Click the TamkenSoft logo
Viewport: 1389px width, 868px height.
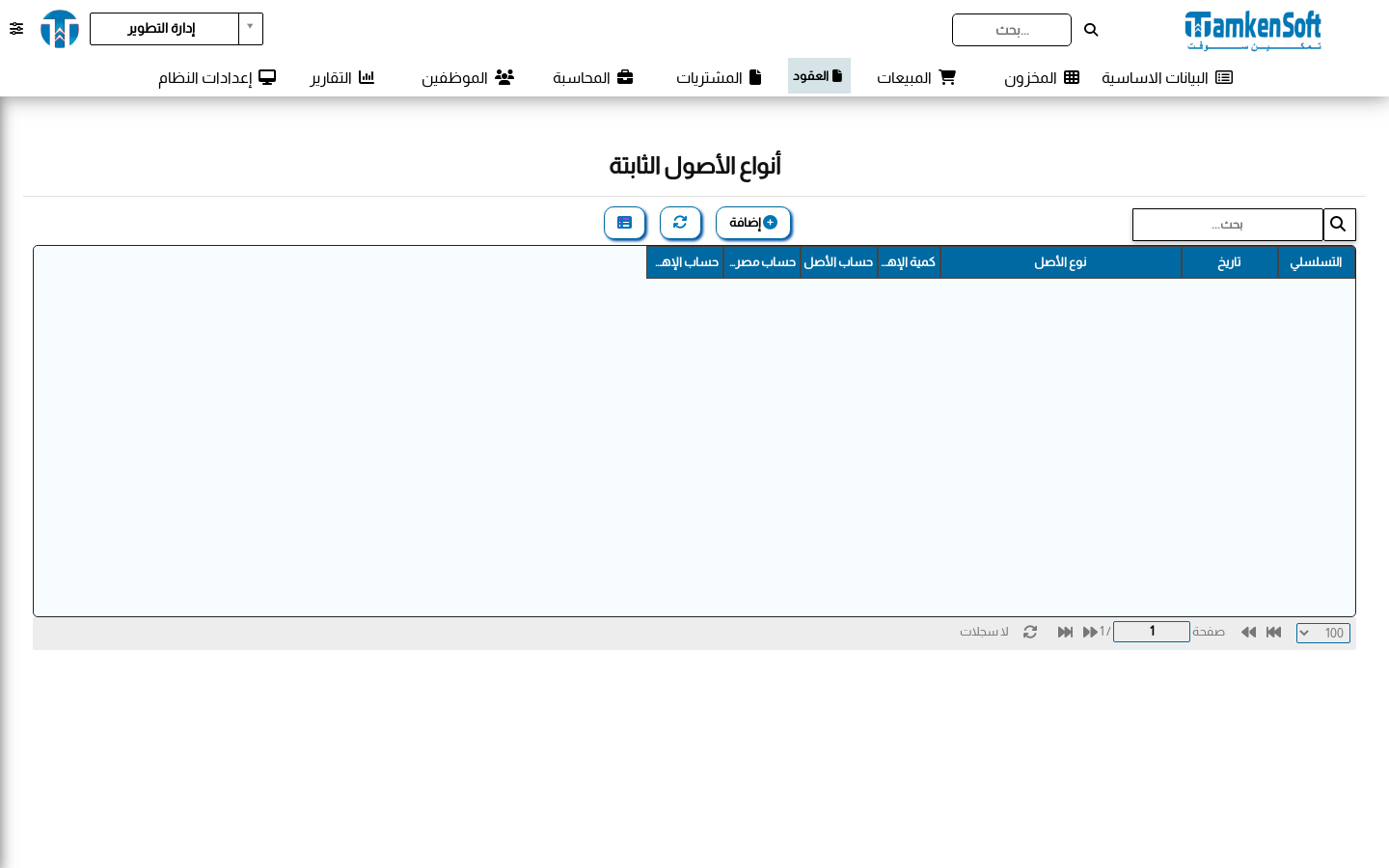pos(1252,30)
